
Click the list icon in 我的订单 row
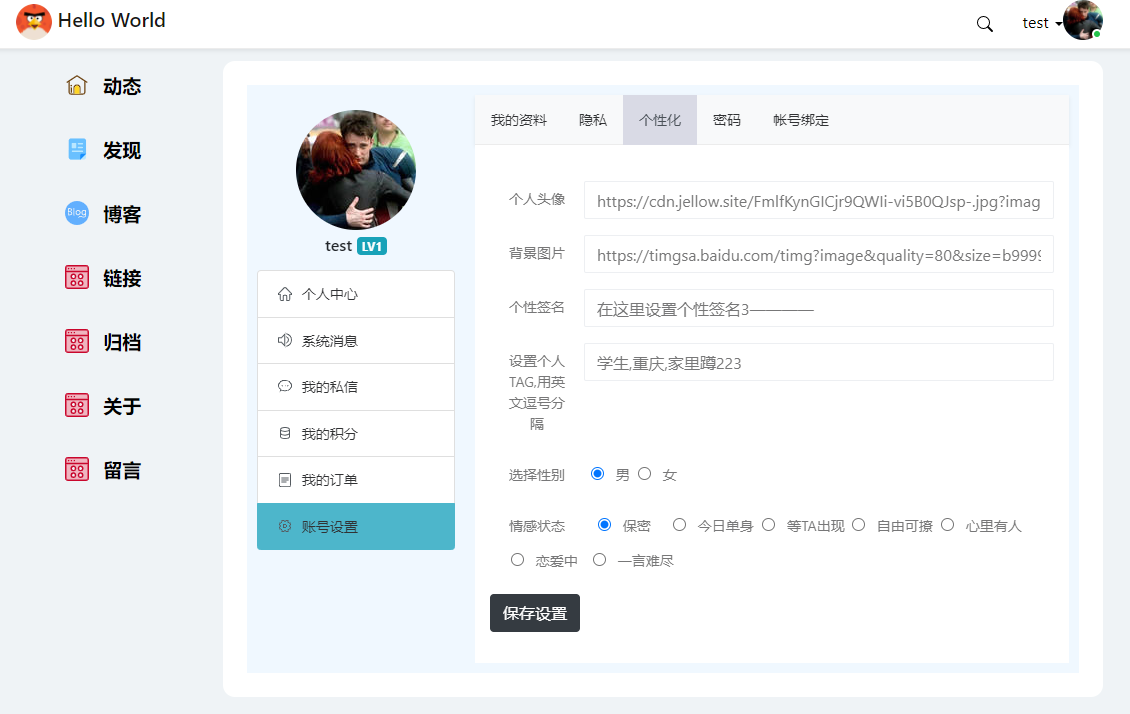(x=285, y=480)
